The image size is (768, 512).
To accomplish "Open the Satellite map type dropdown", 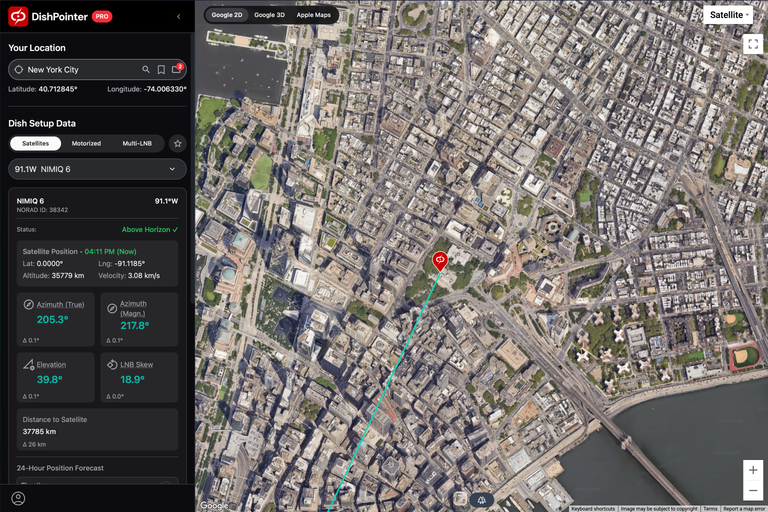I will tap(728, 15).
